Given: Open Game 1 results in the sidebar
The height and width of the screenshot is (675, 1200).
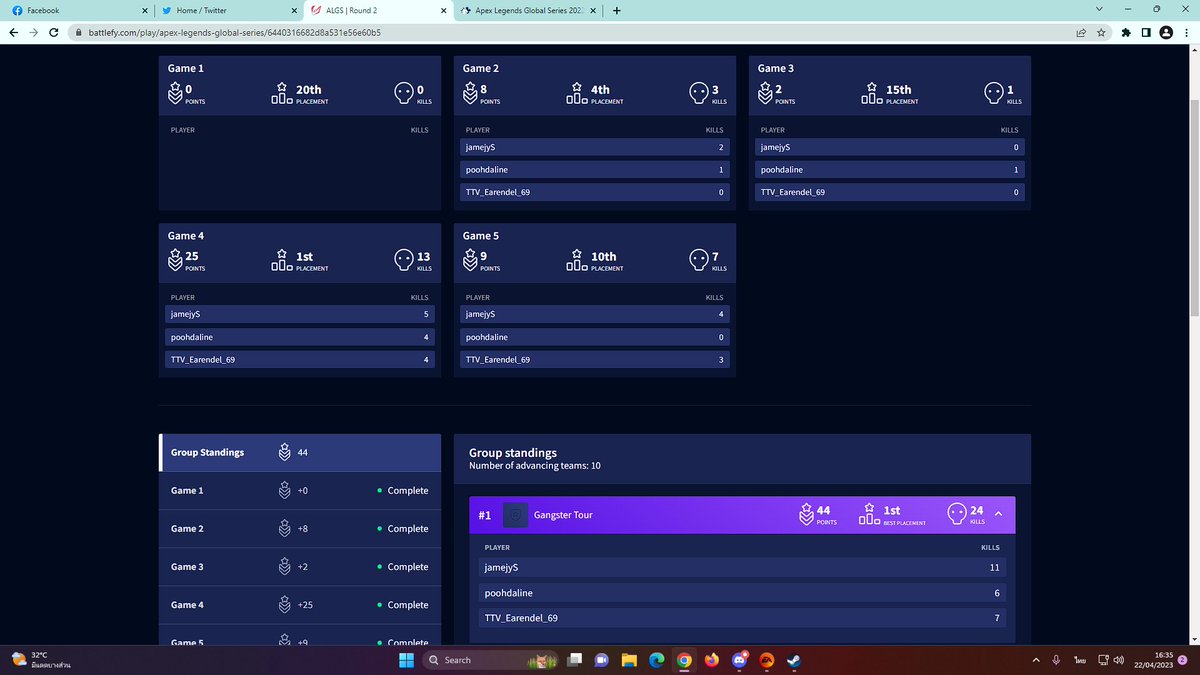Looking at the screenshot, I should point(300,491).
